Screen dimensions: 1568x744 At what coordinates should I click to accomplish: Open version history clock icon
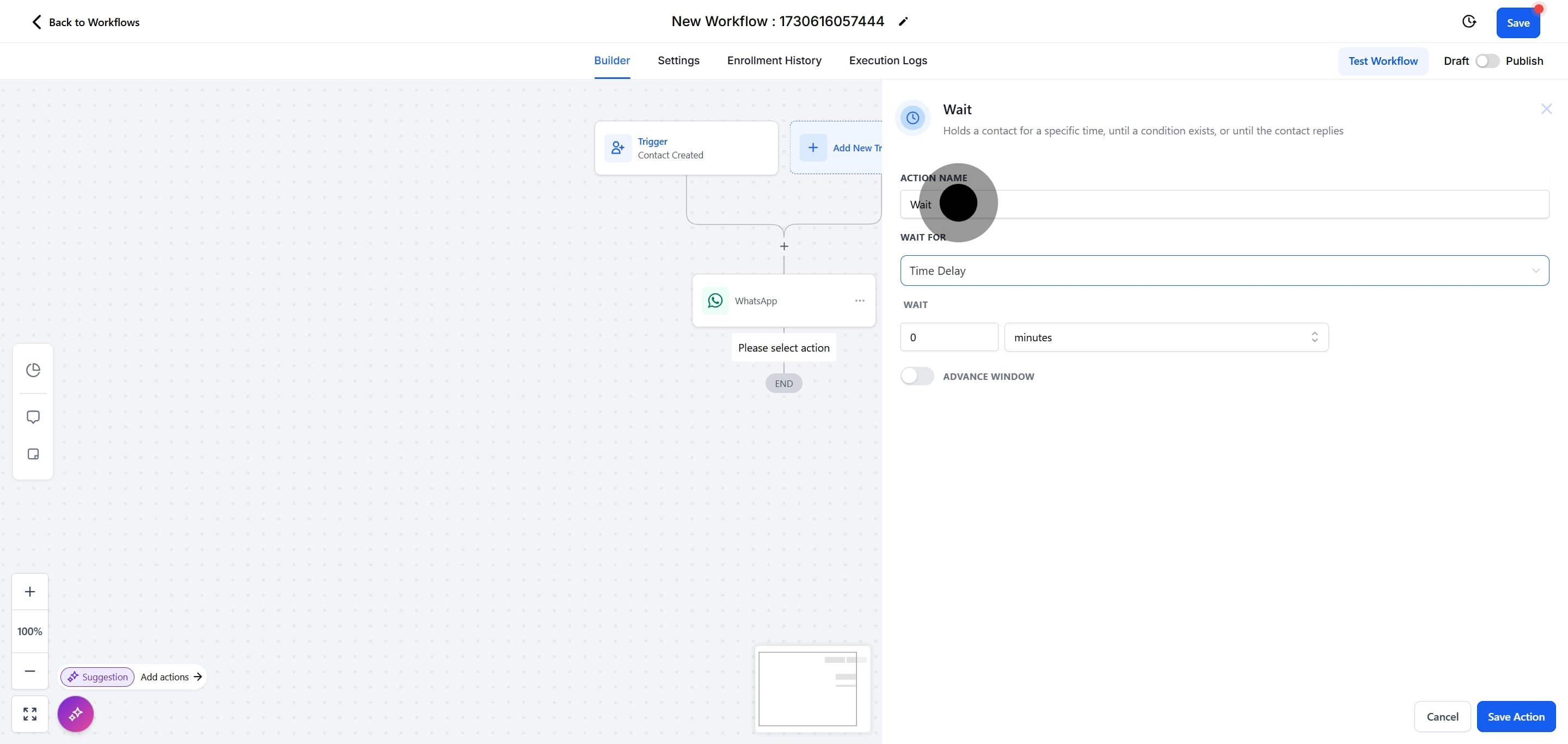coord(1469,22)
